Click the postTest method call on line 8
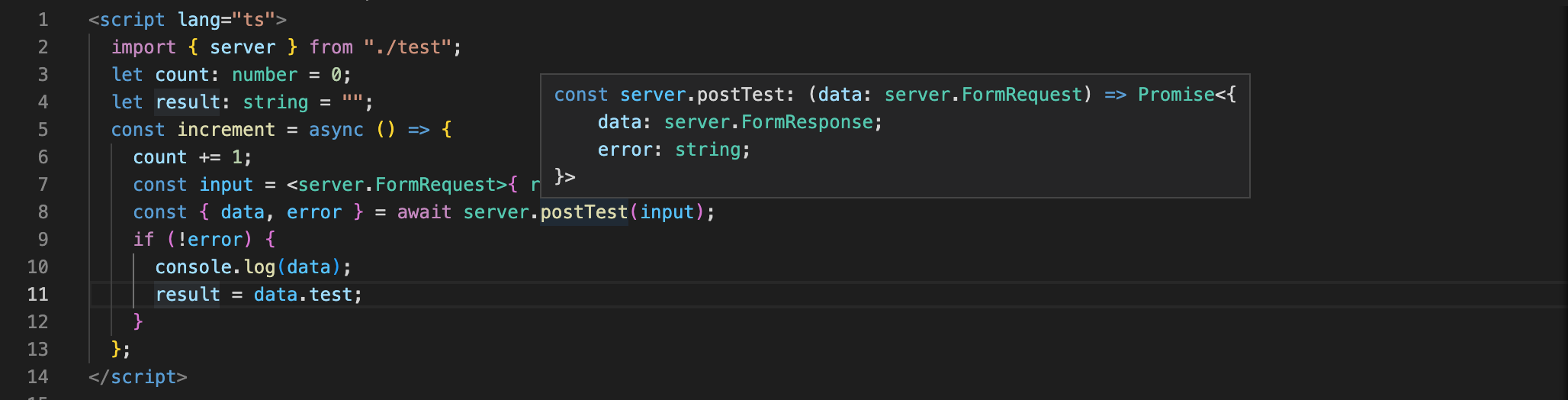The image size is (1568, 400). pyautogui.click(x=583, y=212)
